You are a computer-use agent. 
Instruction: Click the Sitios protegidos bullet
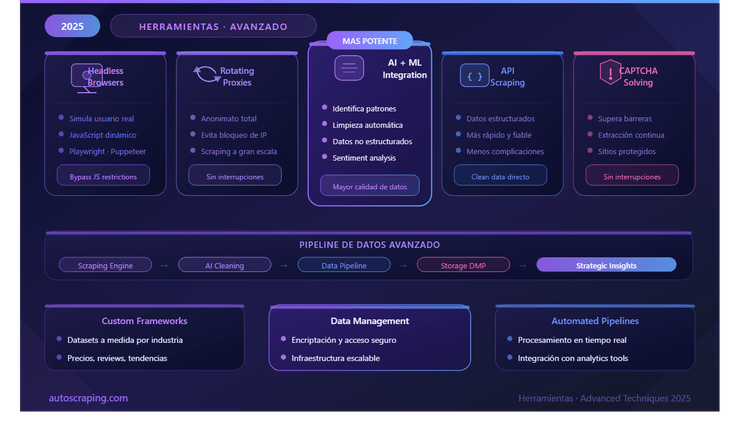tap(627, 152)
